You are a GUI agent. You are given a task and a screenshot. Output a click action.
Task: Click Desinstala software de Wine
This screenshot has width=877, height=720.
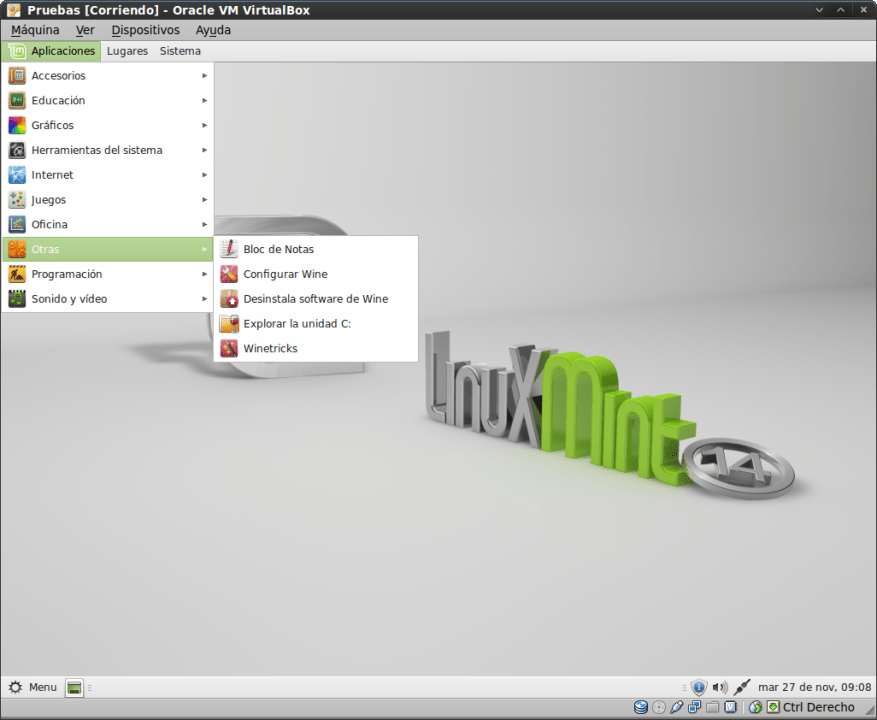[315, 299]
